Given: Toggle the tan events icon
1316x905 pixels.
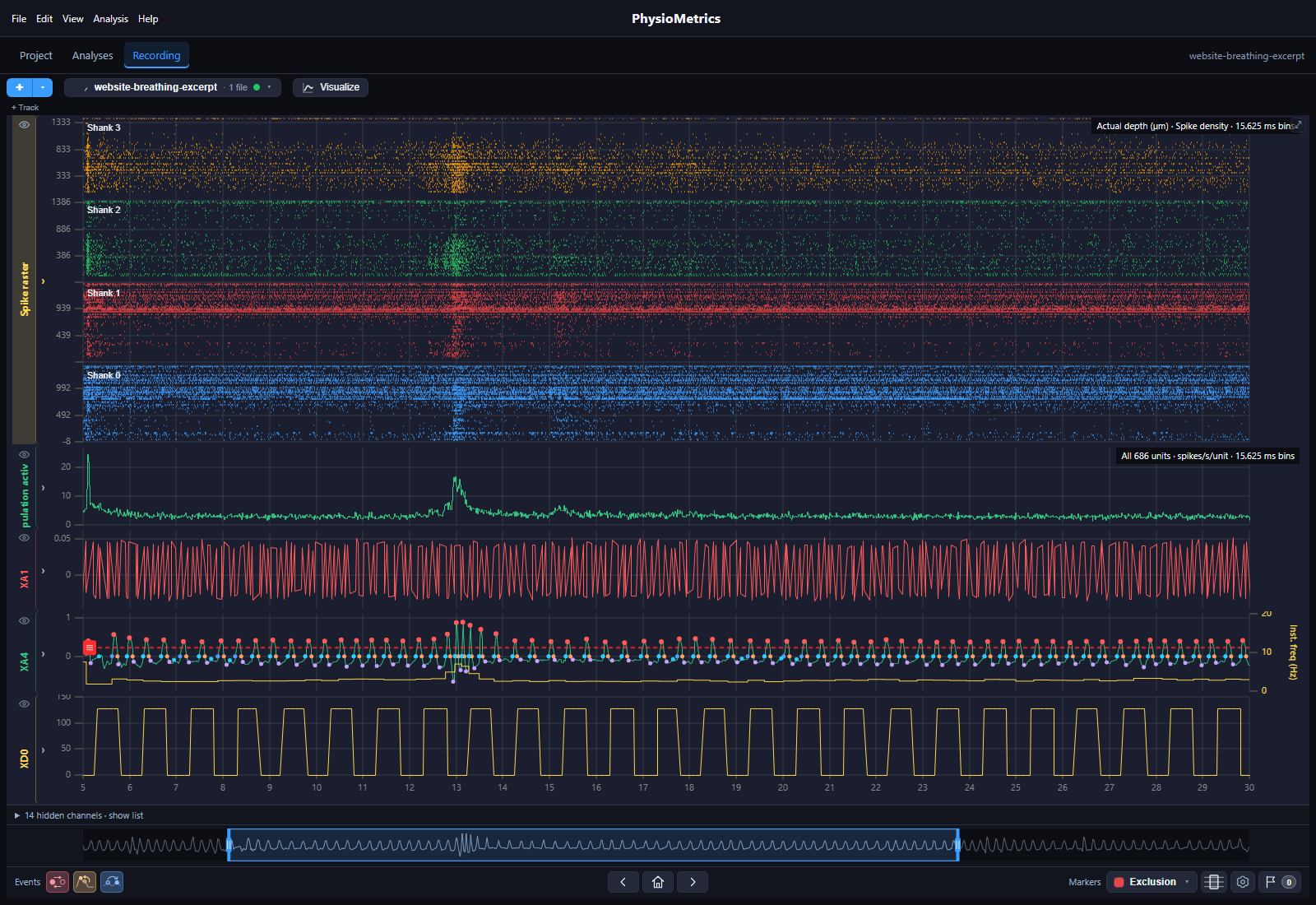Looking at the screenshot, I should click(85, 882).
